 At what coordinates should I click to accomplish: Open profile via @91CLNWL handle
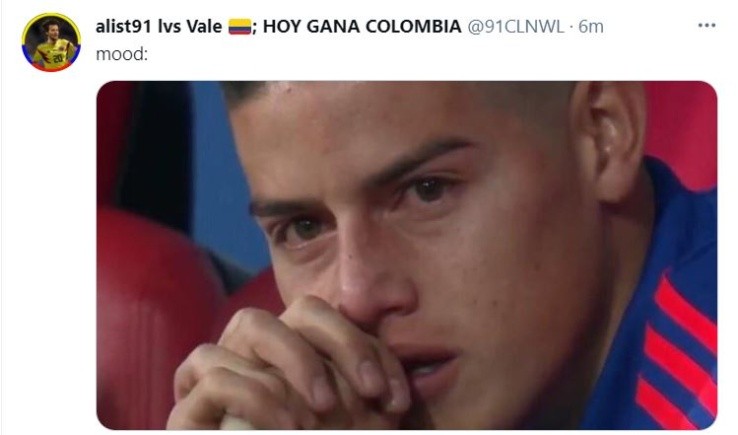(515, 26)
